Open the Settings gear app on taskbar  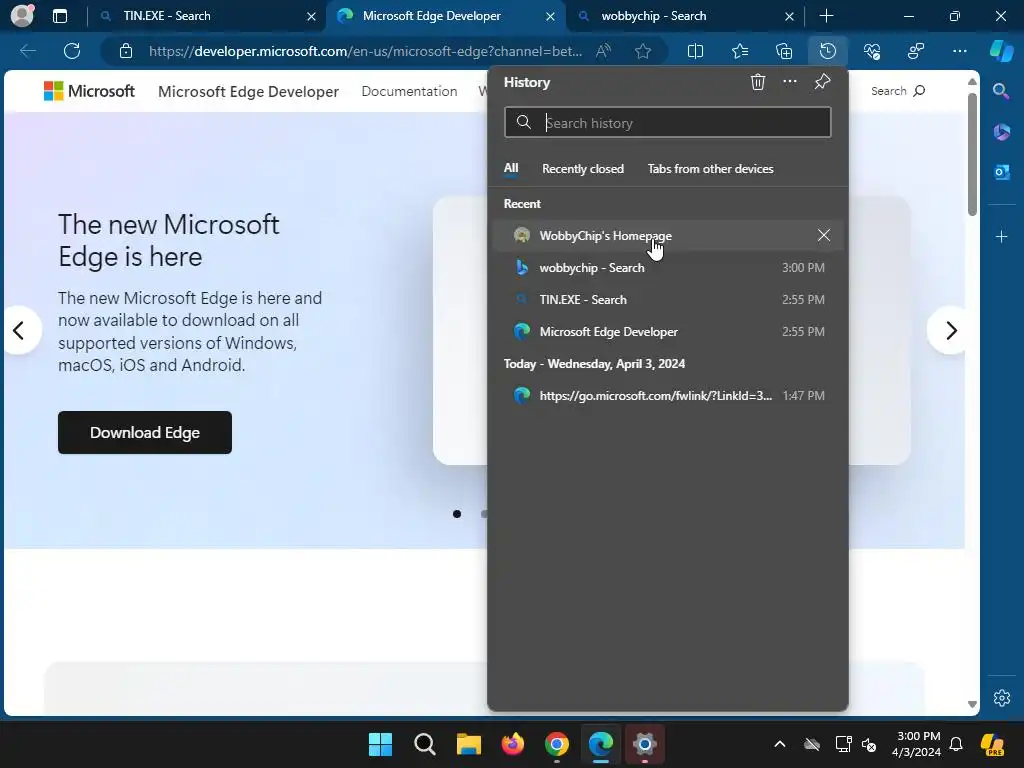click(644, 744)
